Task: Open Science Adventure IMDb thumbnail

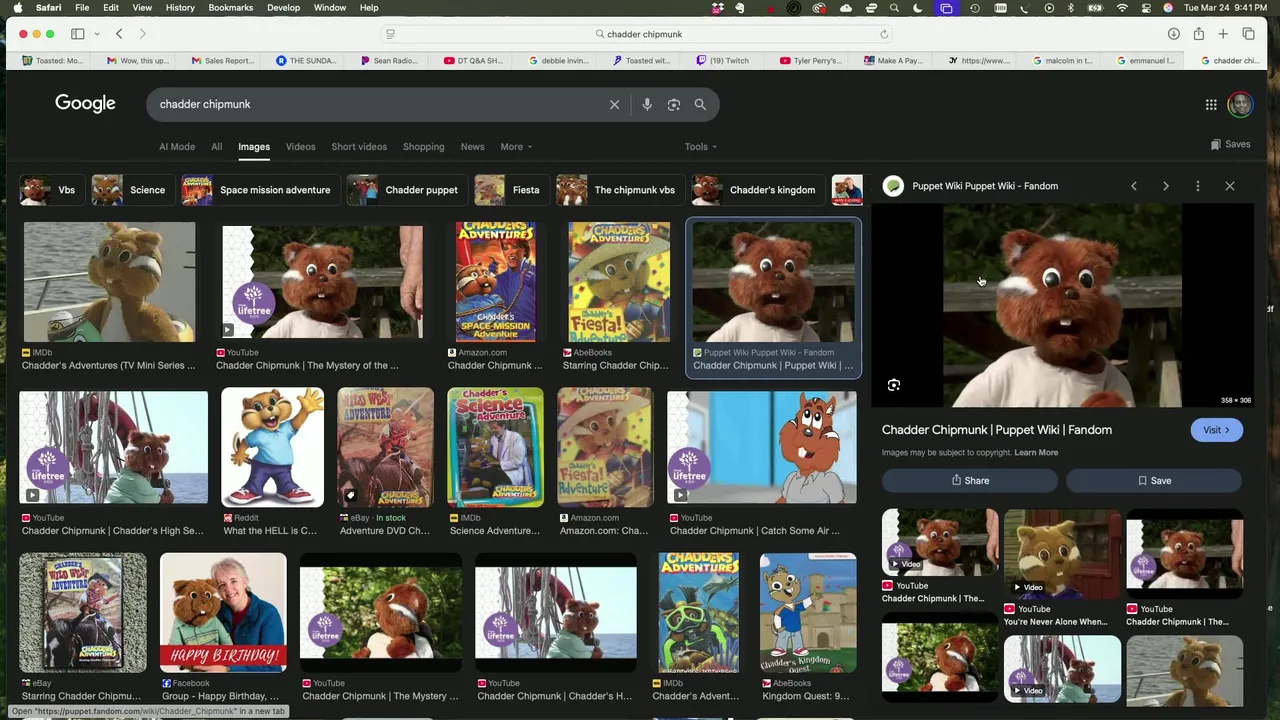Action: (495, 447)
